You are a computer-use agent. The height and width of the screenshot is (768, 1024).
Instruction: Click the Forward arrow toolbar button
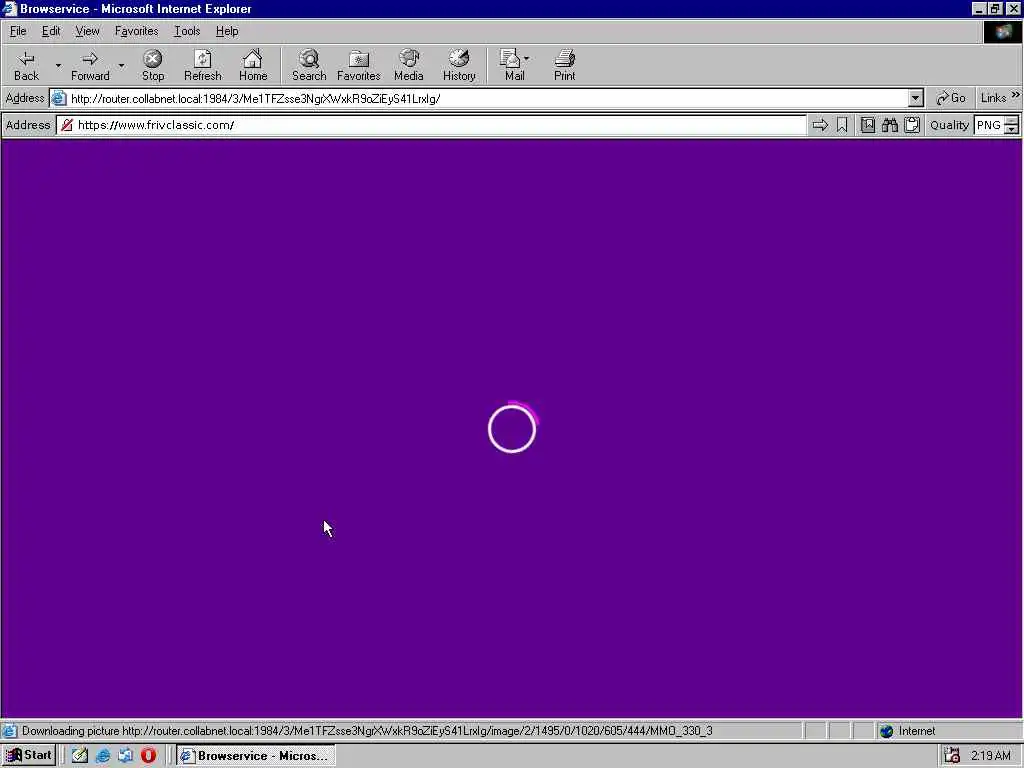coord(90,65)
